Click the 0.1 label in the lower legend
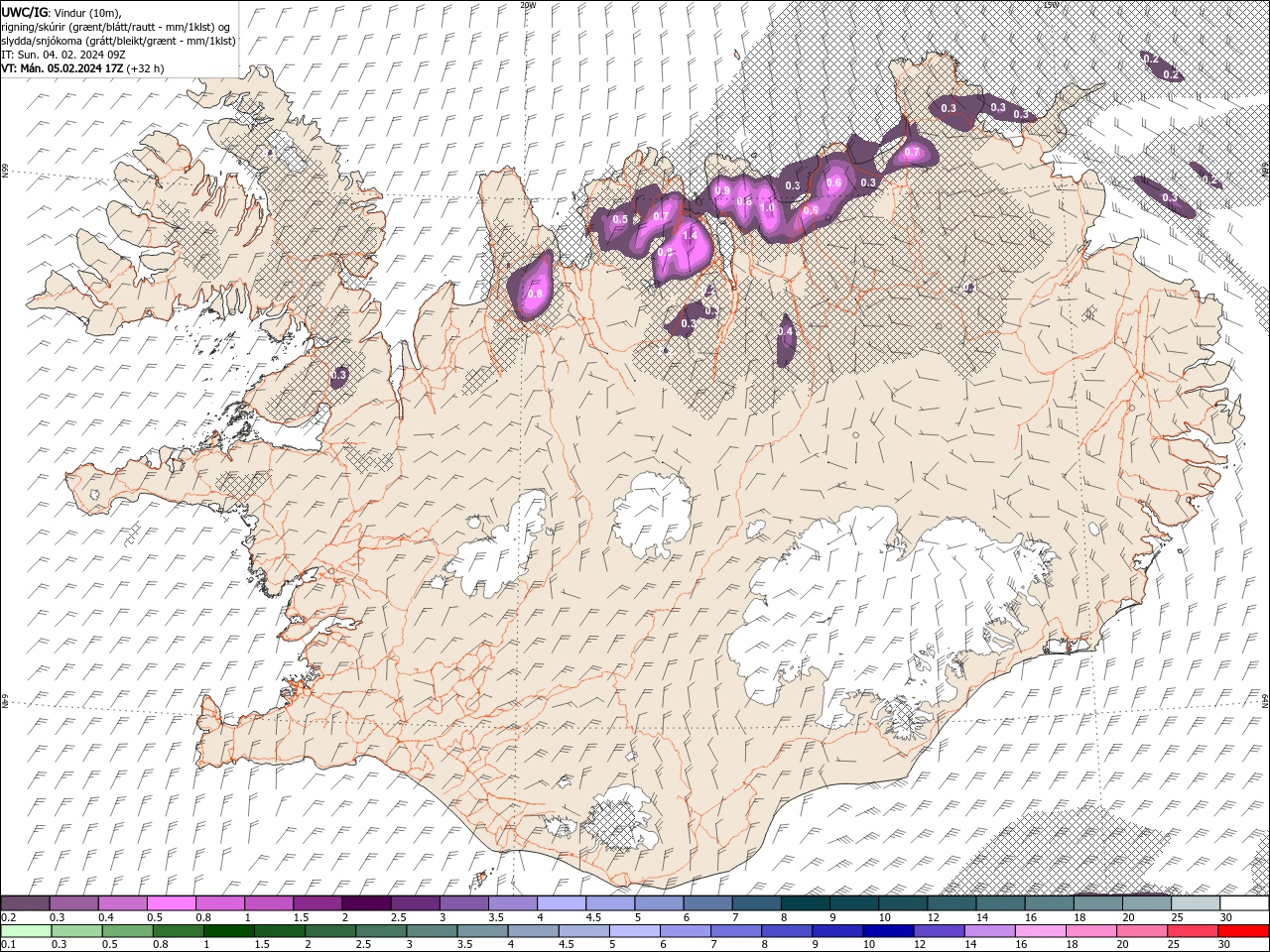This screenshot has width=1270, height=952. coord(8,945)
